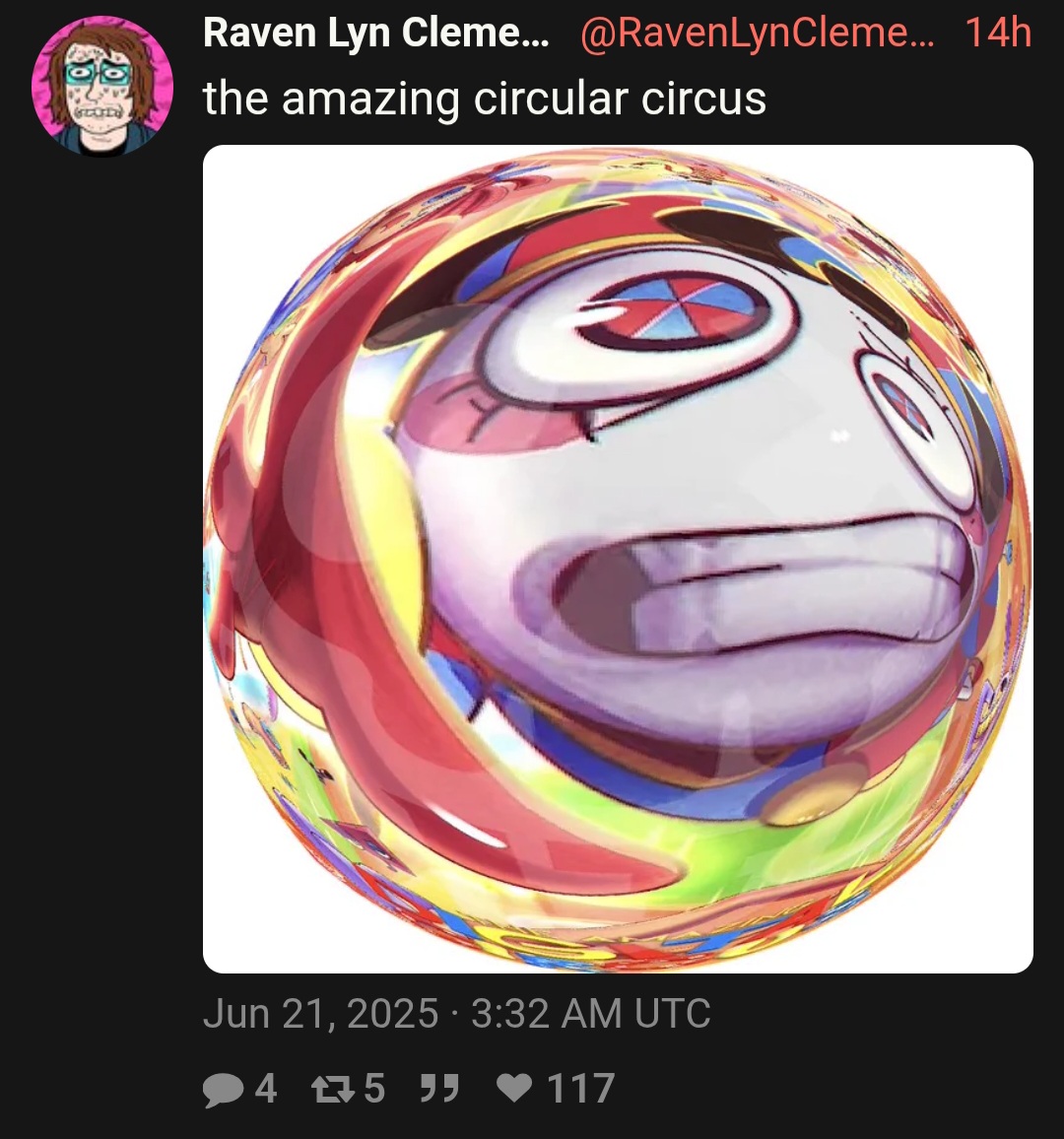Screen dimensions: 1064x1139
Task: Open the 14h timestamp permalink
Action: pos(998,33)
